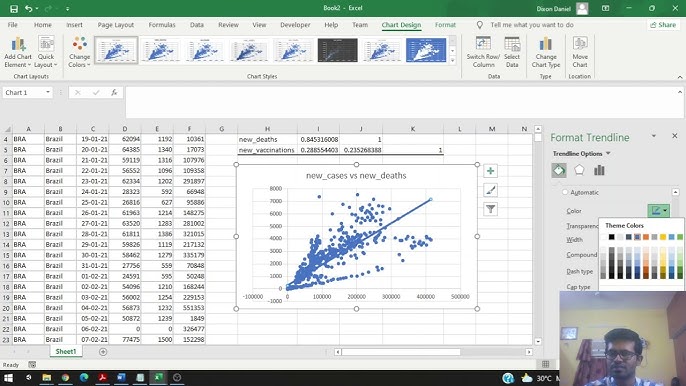Click the Chart Elements plus button

(x=490, y=171)
